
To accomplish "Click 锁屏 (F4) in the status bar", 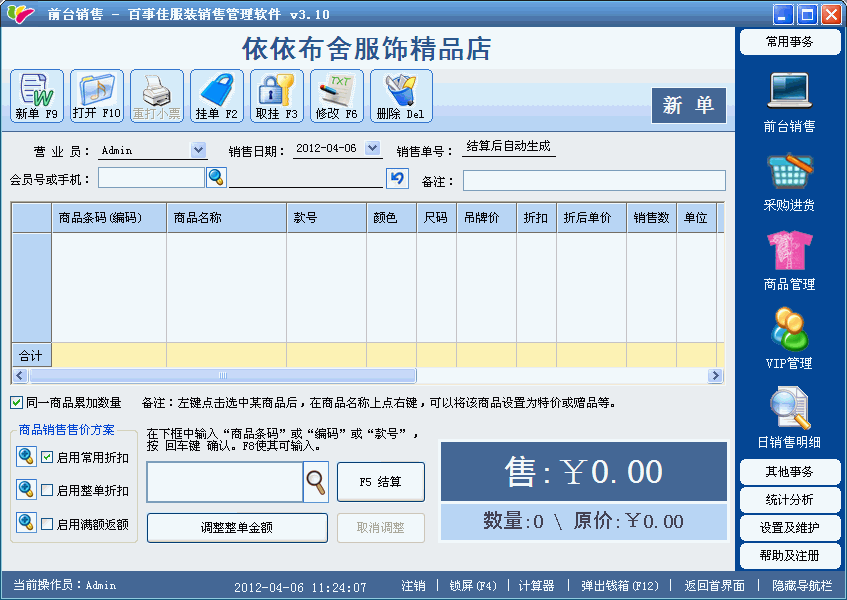I will [473, 586].
